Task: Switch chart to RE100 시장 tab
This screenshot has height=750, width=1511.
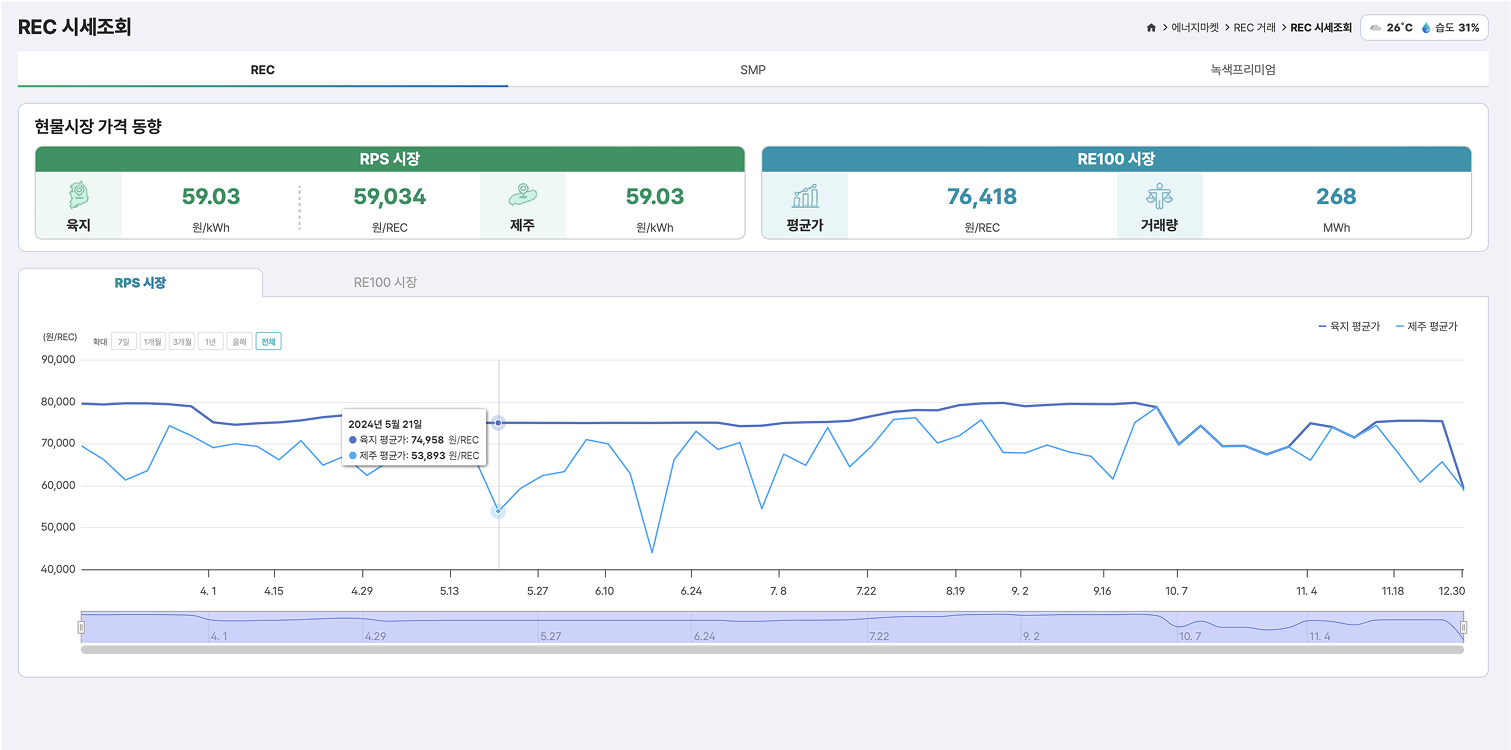Action: (385, 283)
